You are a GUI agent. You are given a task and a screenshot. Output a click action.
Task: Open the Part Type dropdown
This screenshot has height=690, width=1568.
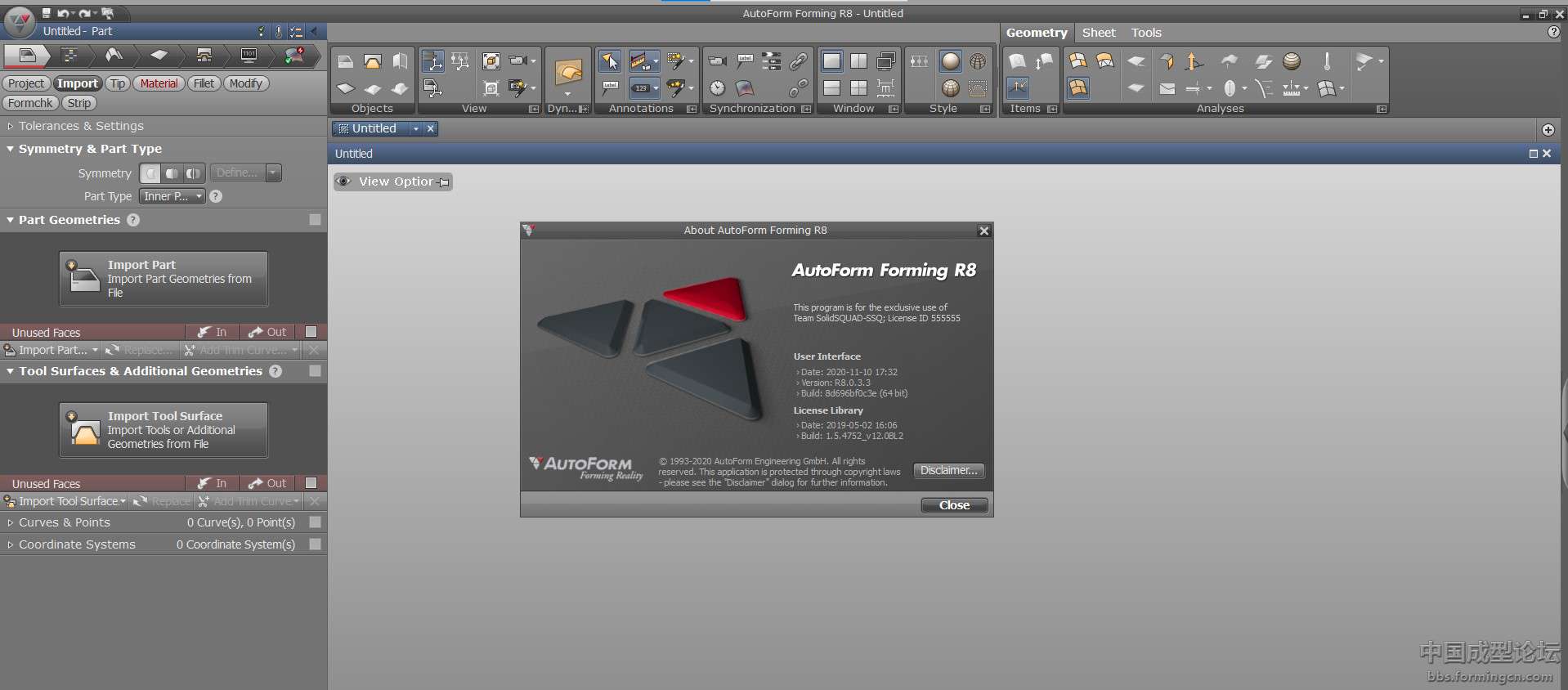pos(172,196)
